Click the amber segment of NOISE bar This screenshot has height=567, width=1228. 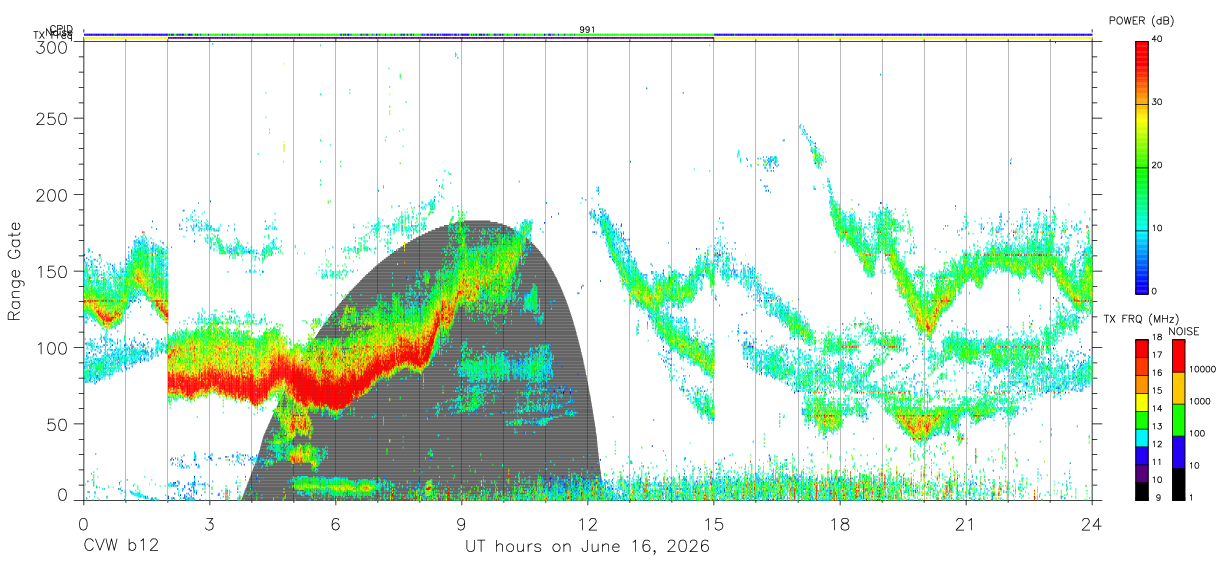[1177, 388]
